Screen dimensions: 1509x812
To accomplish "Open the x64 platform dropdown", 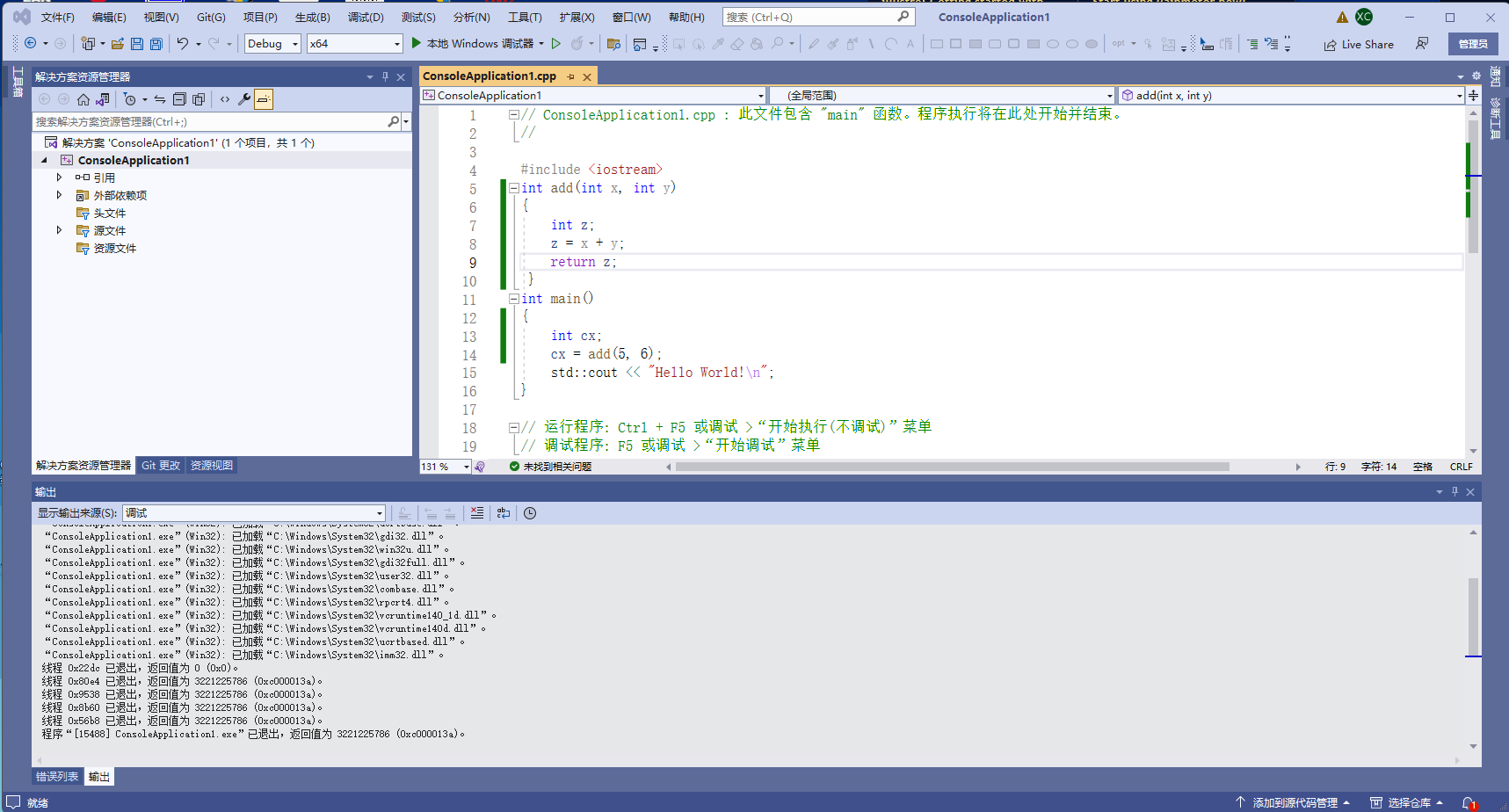I will [x=354, y=43].
